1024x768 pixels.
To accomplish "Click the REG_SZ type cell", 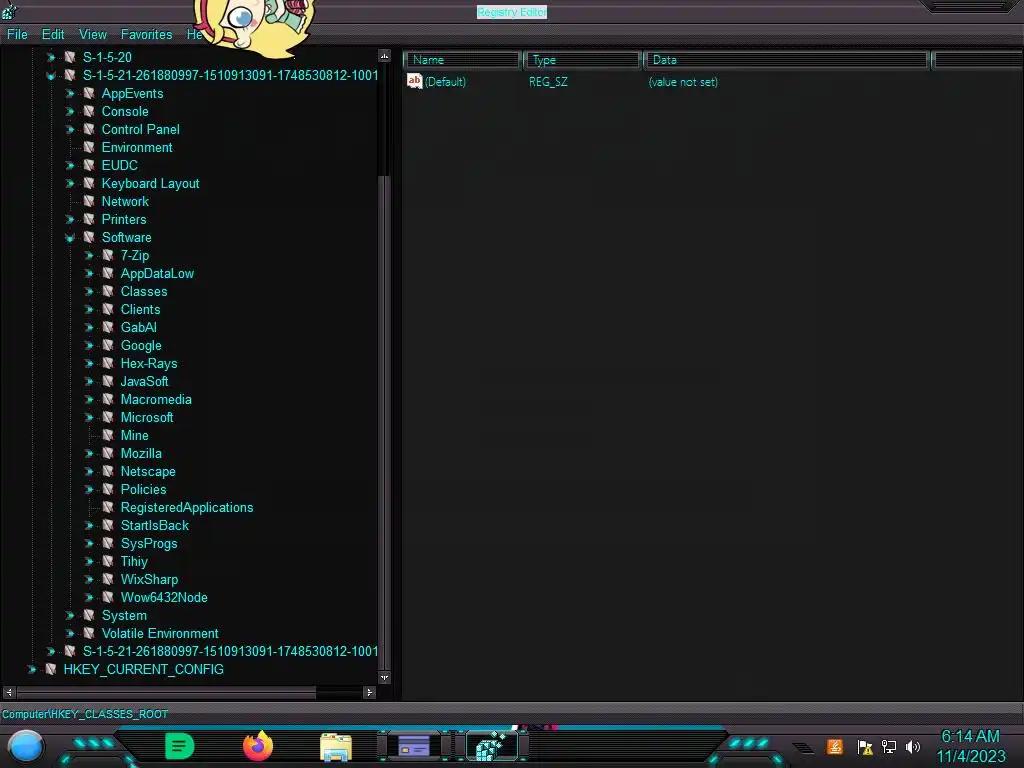I will click(549, 82).
